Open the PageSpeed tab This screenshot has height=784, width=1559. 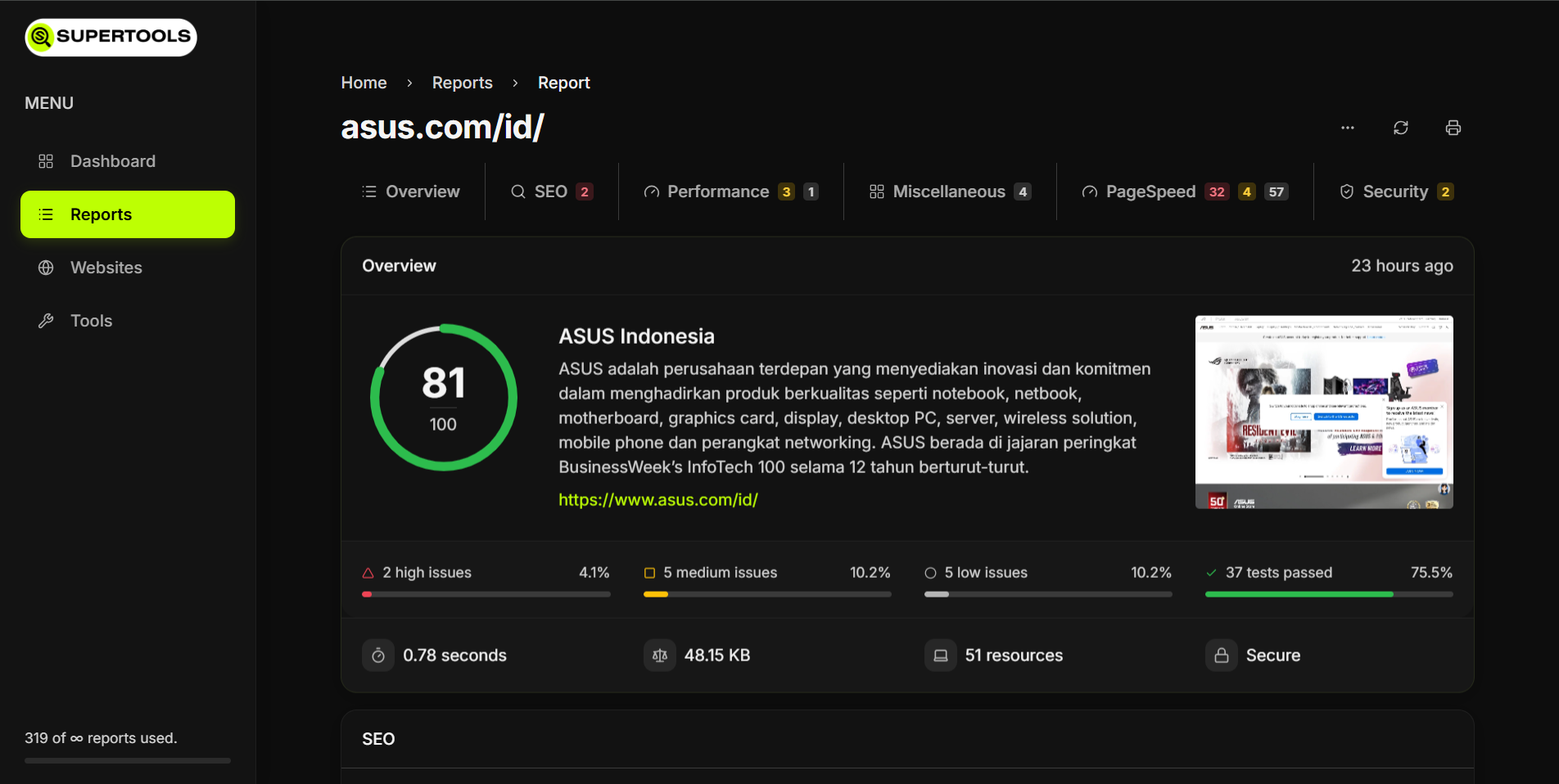(1150, 191)
